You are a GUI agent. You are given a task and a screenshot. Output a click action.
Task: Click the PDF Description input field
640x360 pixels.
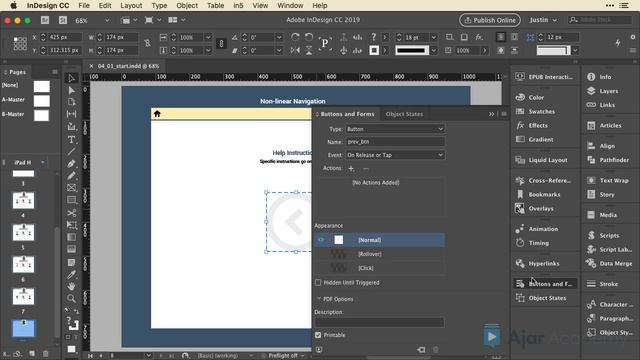(379, 322)
